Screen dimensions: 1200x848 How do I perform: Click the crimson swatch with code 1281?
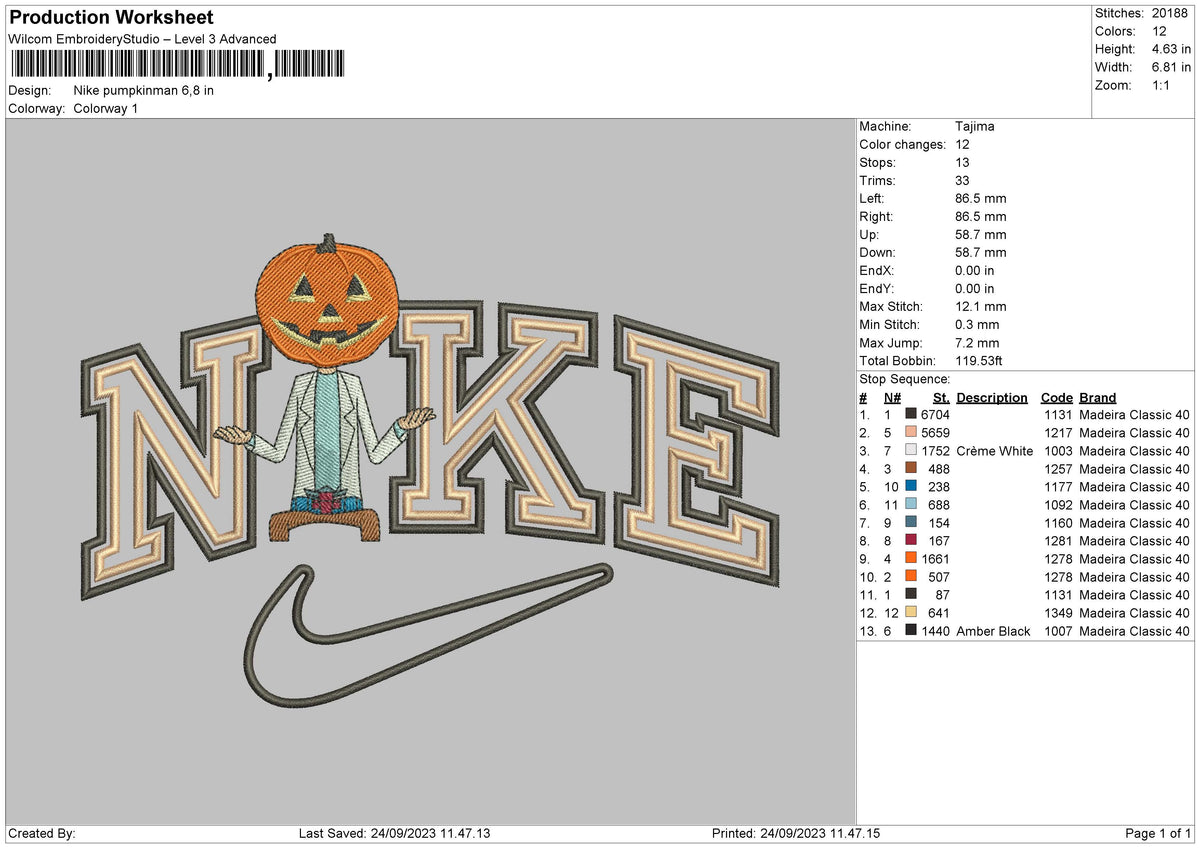(911, 540)
